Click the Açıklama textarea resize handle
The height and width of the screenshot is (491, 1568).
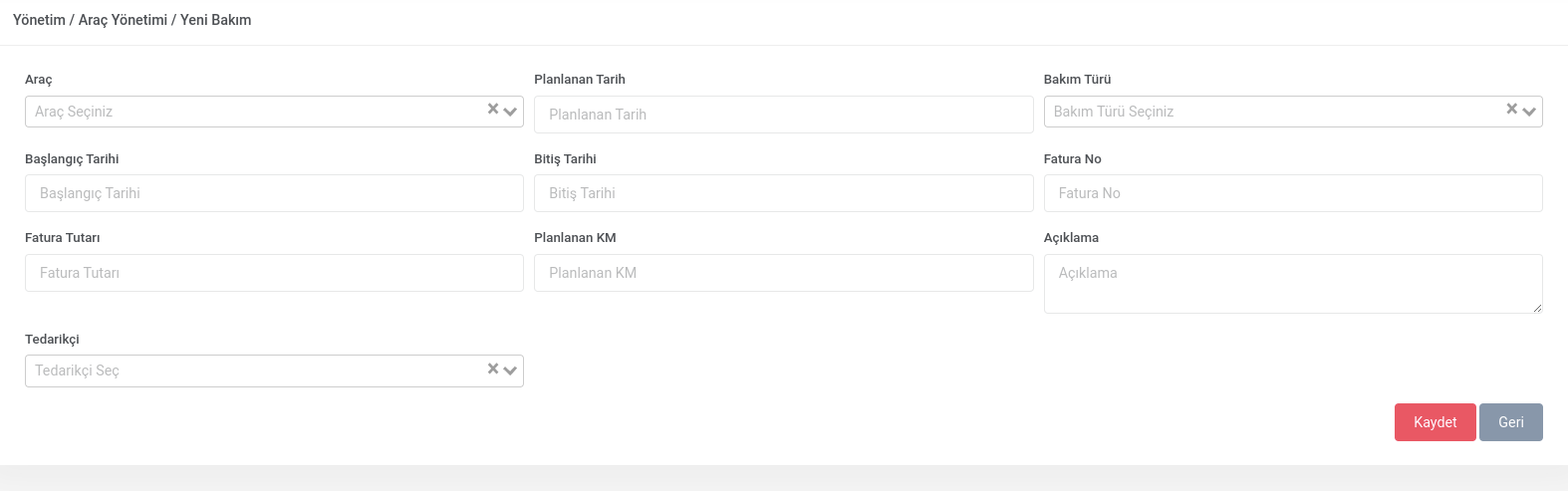1537,308
